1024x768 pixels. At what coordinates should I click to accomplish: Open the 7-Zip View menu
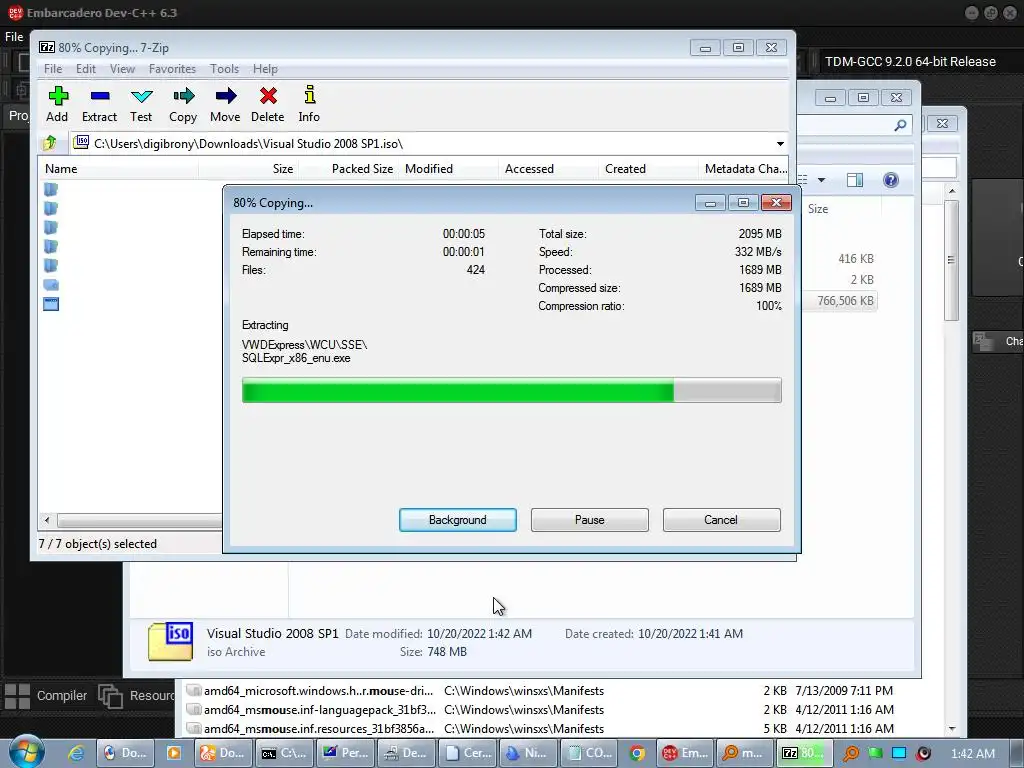pyautogui.click(x=122, y=69)
